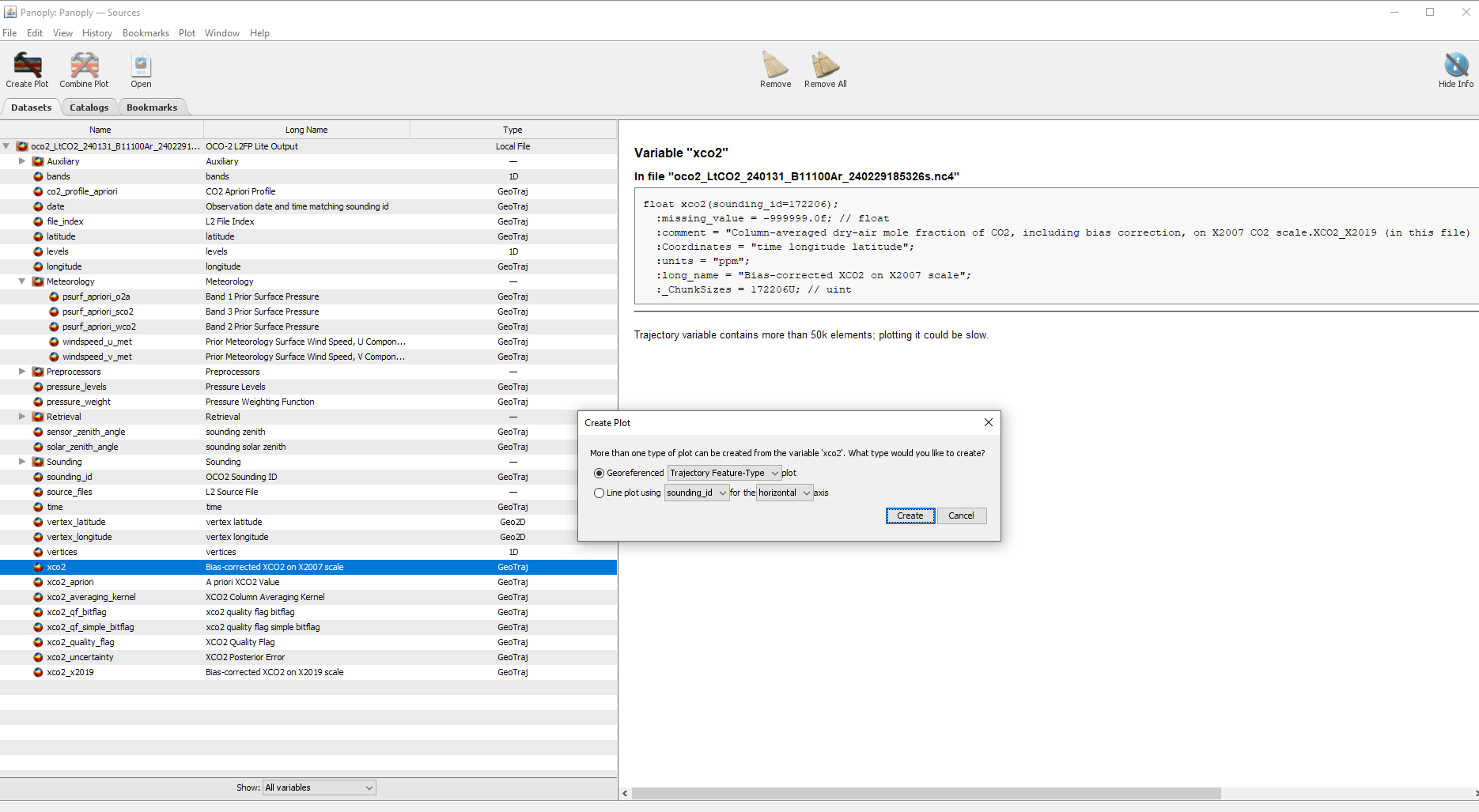The height and width of the screenshot is (812, 1479).
Task: Click the windspeed_u_met variable icon
Action: coord(54,342)
